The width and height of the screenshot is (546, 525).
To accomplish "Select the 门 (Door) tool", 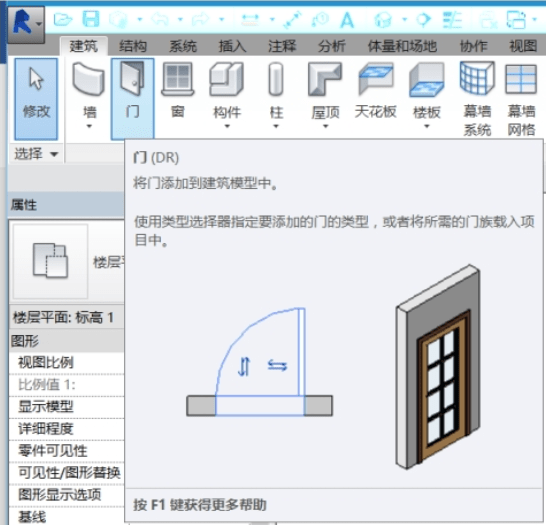I will [132, 99].
